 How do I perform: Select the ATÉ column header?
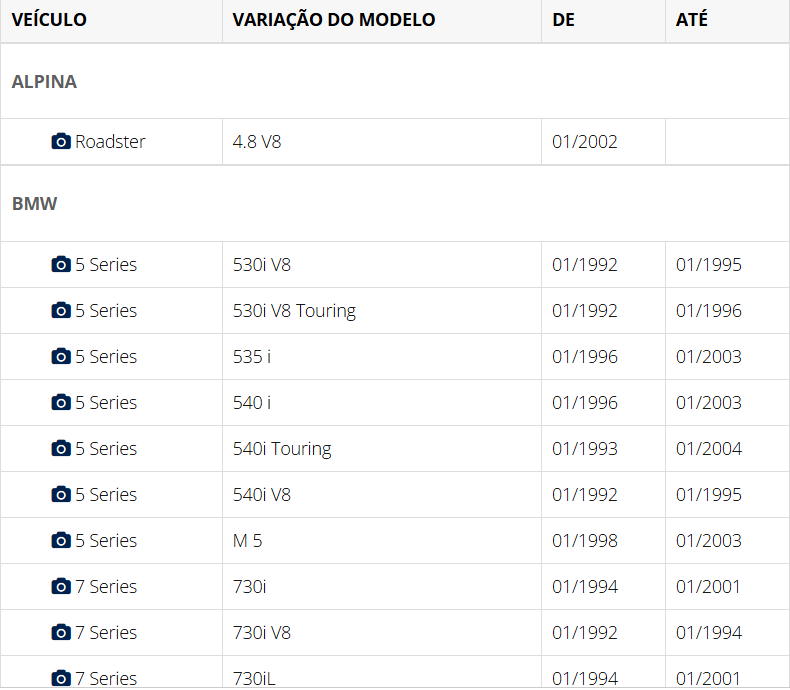(x=691, y=20)
